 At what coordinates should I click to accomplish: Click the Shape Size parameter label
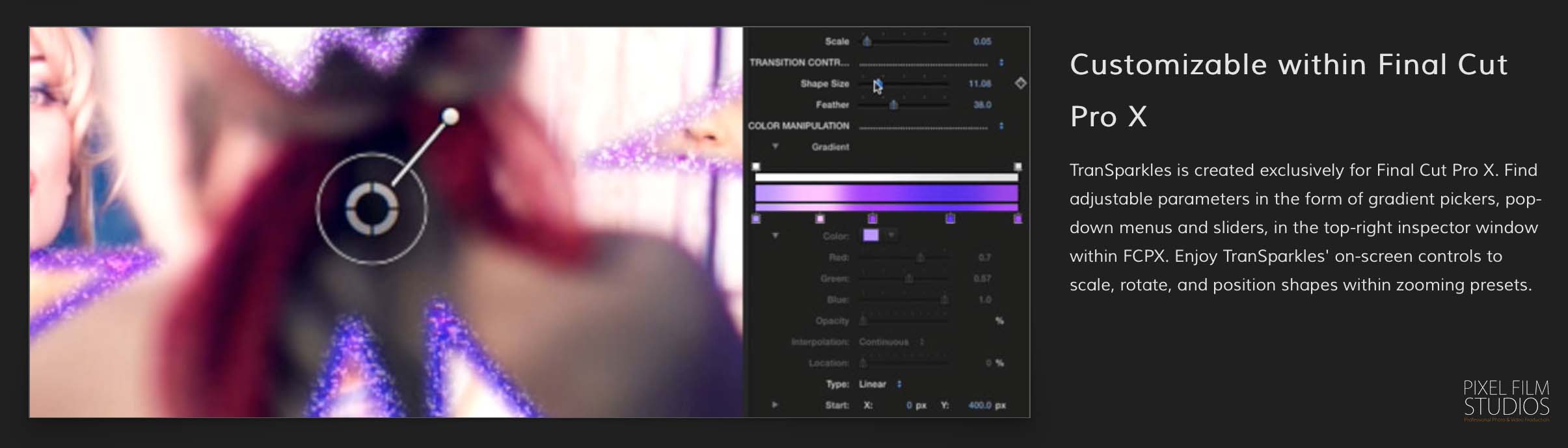pyautogui.click(x=824, y=83)
